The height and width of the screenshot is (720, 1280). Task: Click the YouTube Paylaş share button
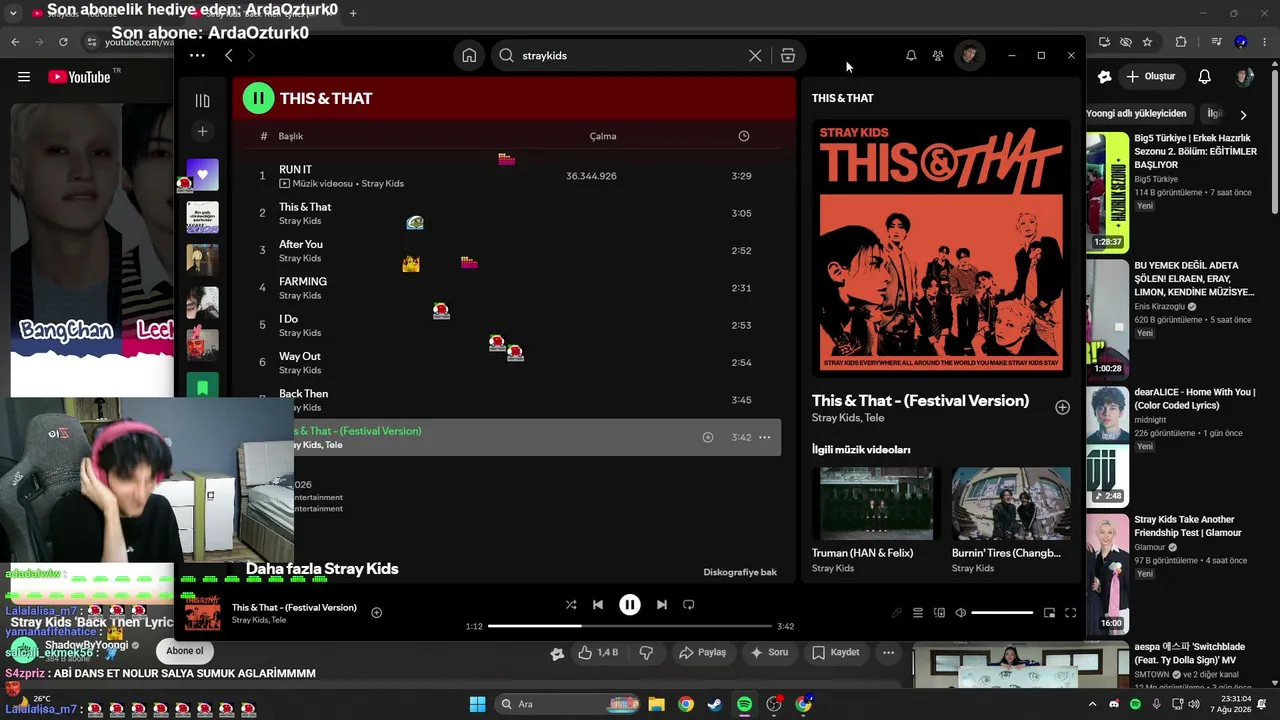point(702,653)
